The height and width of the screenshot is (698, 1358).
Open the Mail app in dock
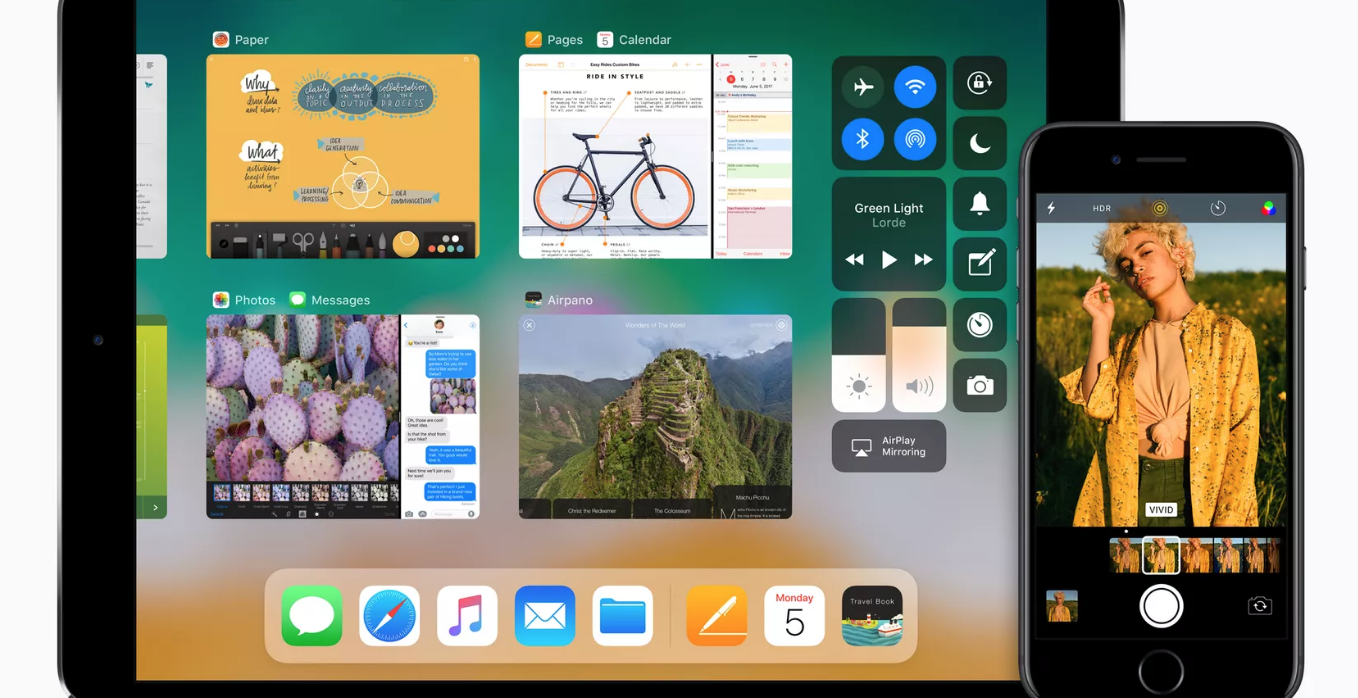(x=545, y=616)
